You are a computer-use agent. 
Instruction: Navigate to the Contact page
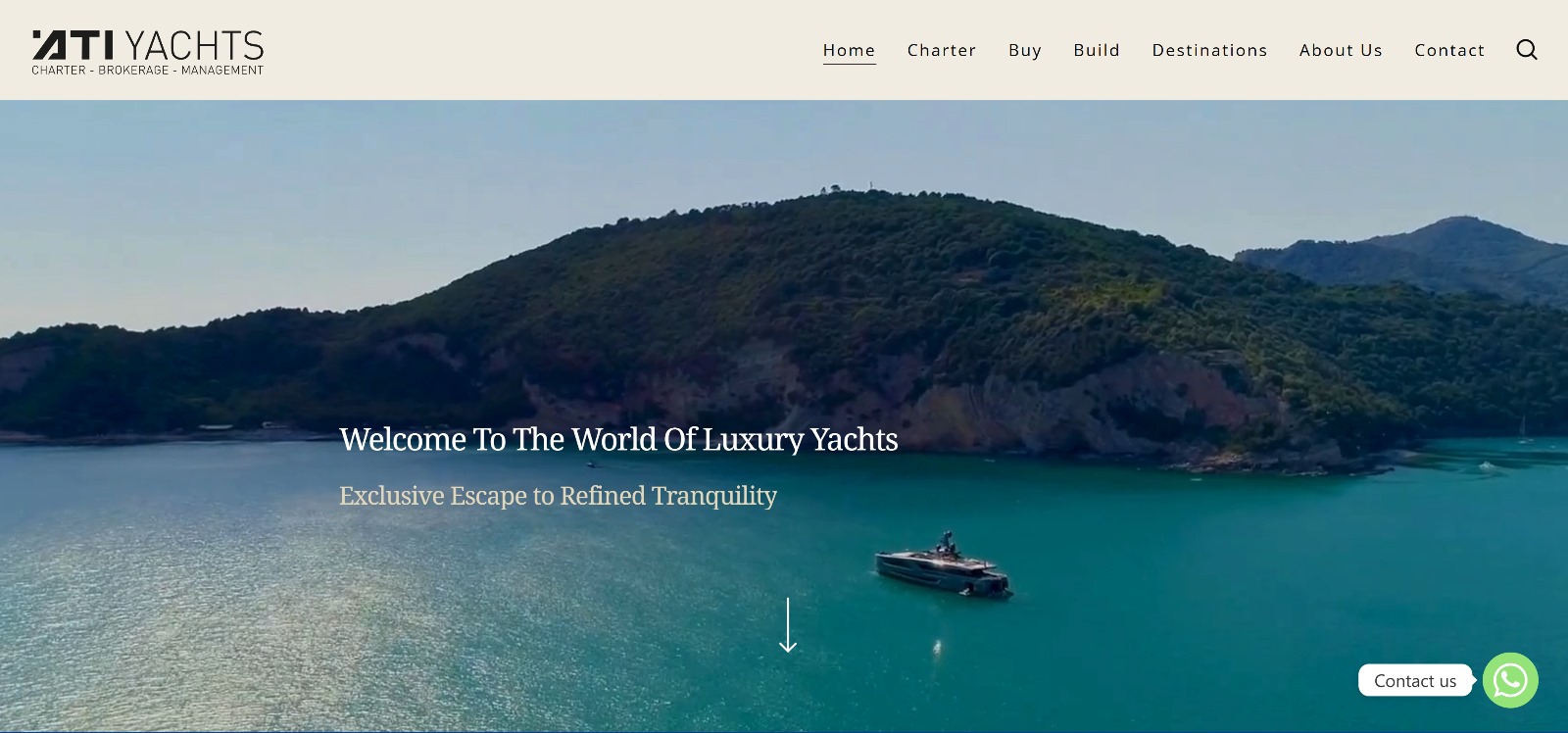[1449, 50]
